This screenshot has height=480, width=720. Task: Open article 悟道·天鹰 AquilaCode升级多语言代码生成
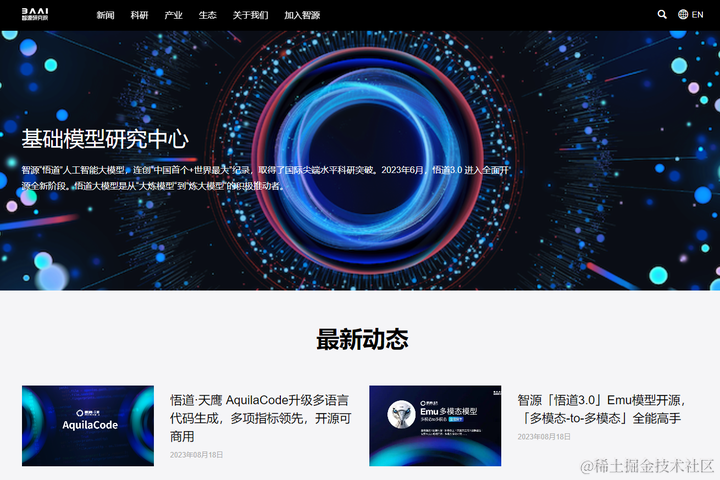pyautogui.click(x=260, y=418)
